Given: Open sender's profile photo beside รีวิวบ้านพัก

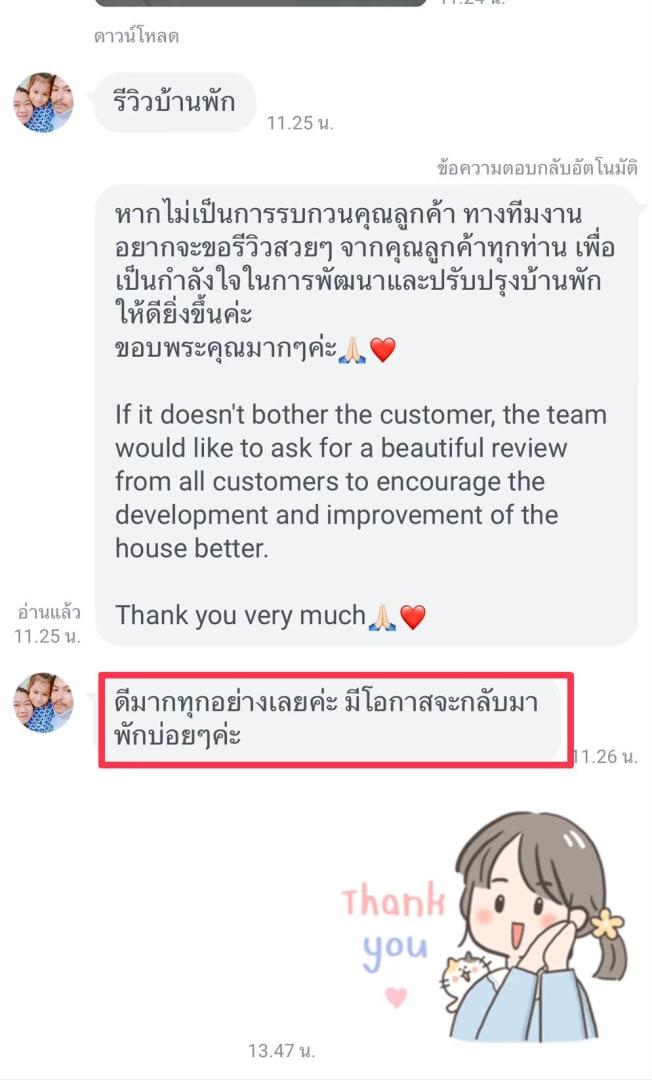Looking at the screenshot, I should coord(43,102).
